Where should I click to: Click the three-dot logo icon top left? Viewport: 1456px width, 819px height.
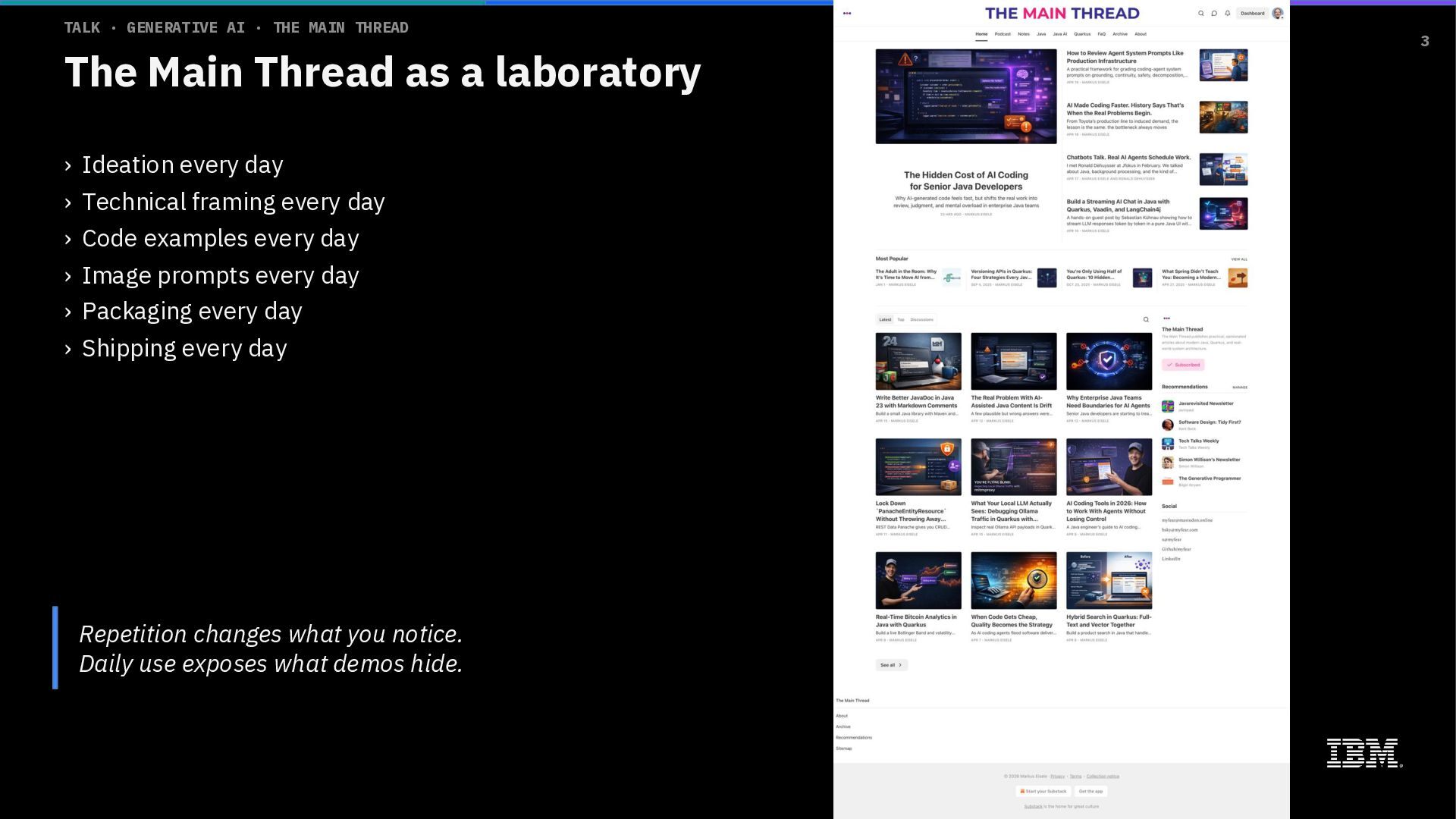click(x=847, y=14)
